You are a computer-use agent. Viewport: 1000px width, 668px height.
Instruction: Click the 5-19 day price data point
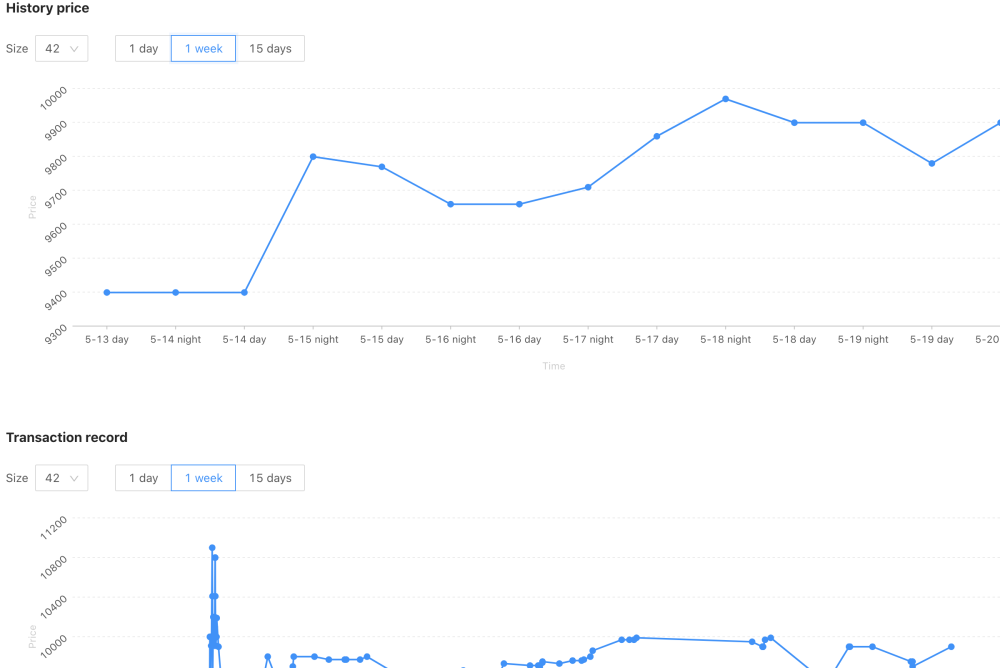932,164
